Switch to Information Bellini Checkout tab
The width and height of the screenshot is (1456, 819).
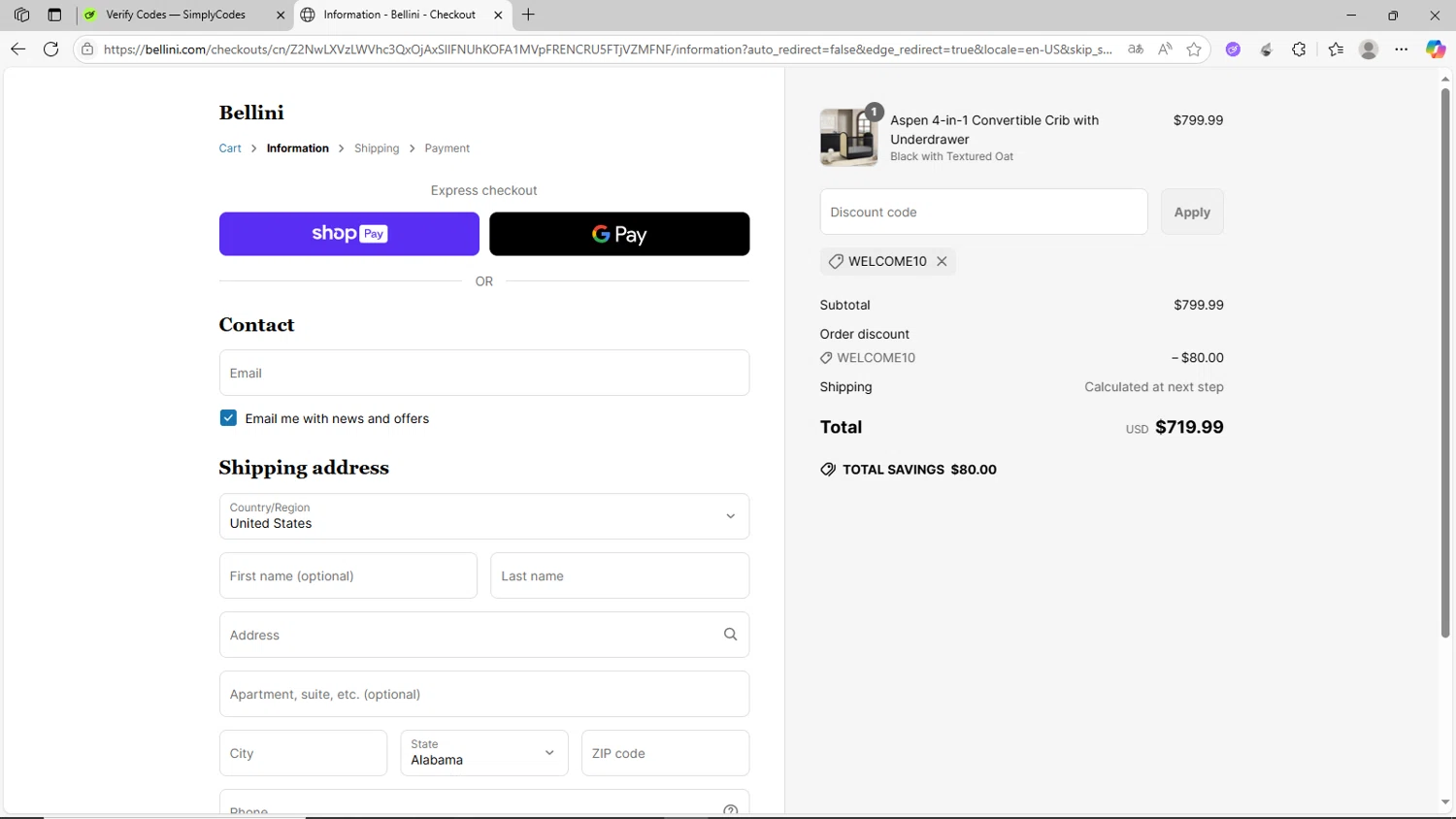pos(402,15)
